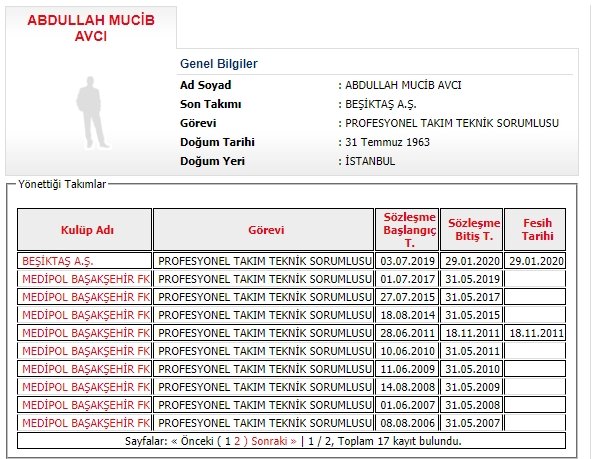Open MEDİPOL BAŞAKŞEHİR FK link starting 11.06.2009
593x459 pixels.
[x=86, y=369]
